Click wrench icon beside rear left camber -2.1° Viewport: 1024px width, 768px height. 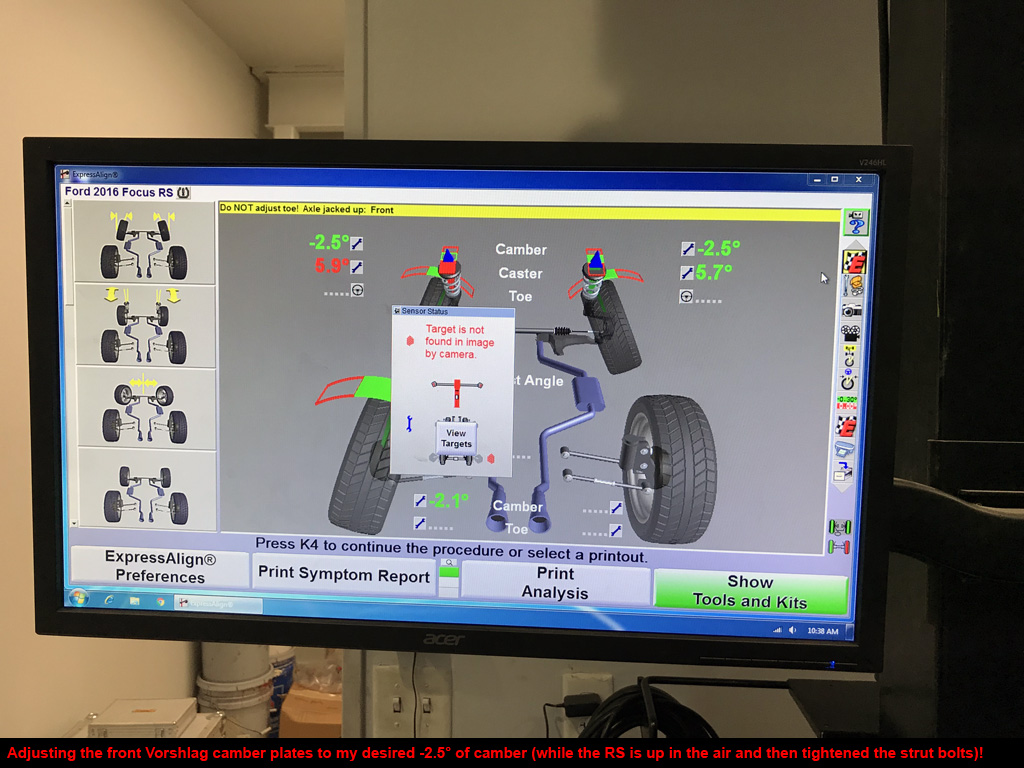pos(420,501)
